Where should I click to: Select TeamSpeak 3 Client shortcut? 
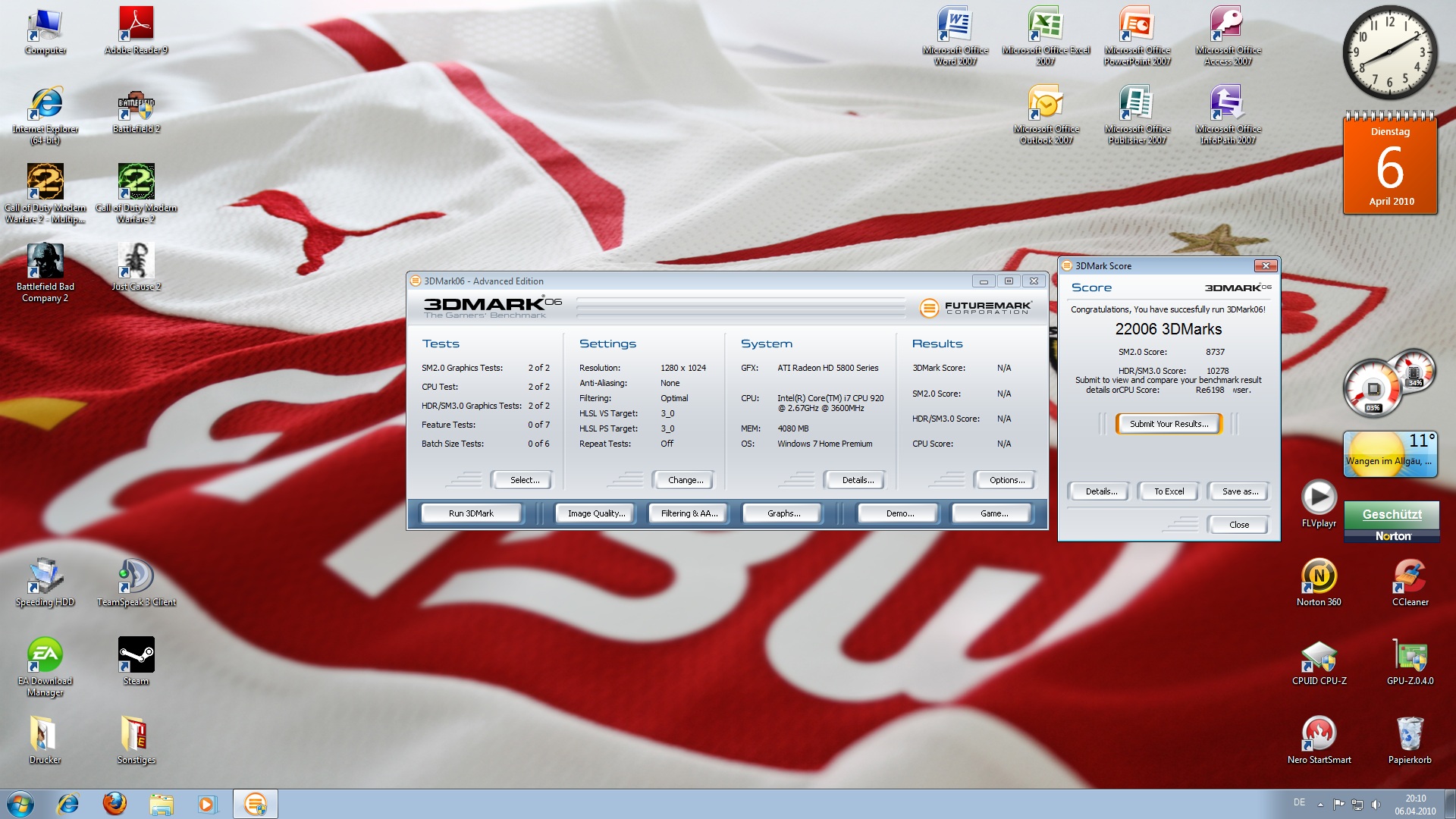click(136, 583)
